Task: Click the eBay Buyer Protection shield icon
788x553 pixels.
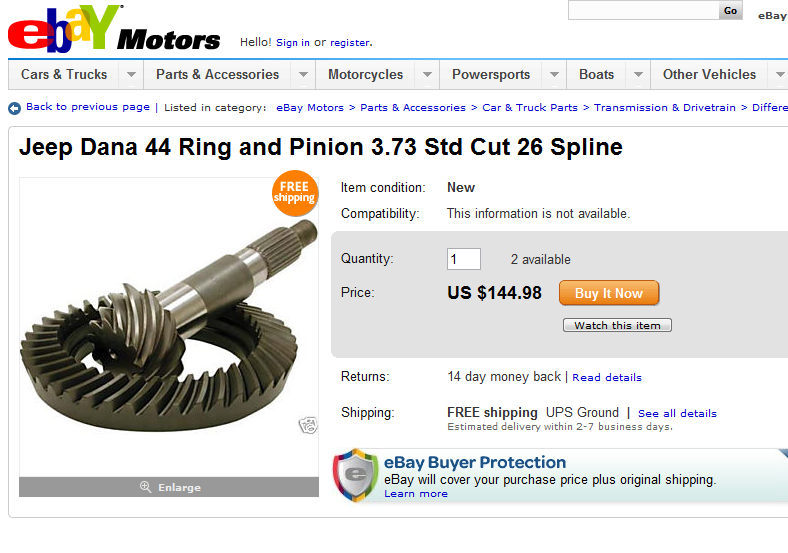Action: 356,475
